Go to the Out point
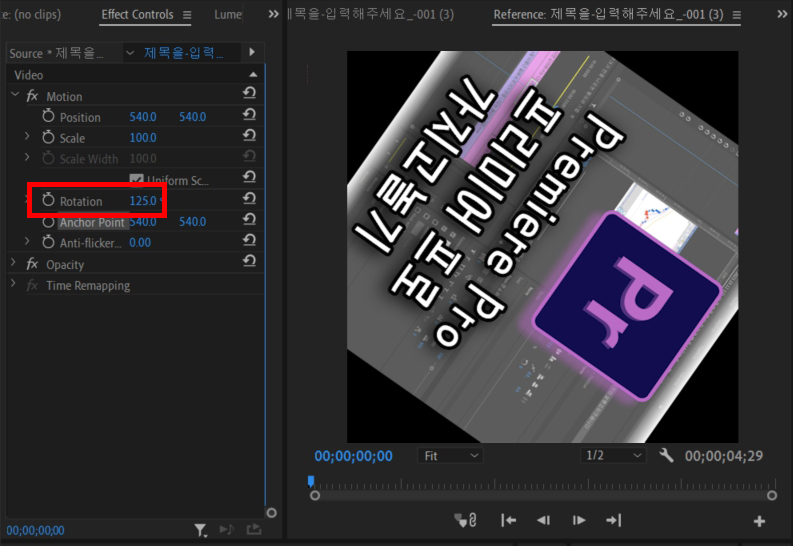The width and height of the screenshot is (793, 546). click(x=613, y=520)
